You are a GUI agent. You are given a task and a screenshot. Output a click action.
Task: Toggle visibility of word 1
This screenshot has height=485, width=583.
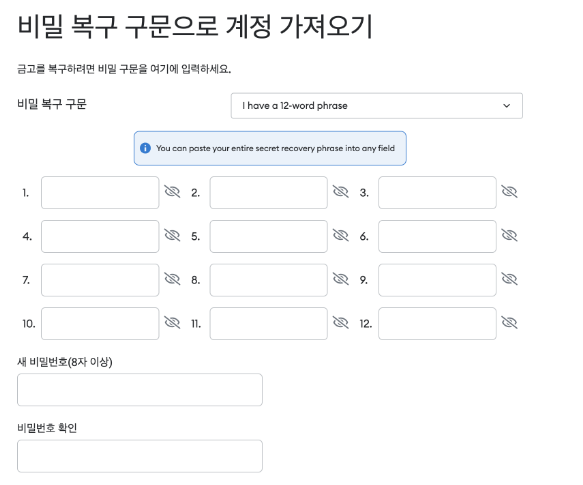tap(172, 192)
